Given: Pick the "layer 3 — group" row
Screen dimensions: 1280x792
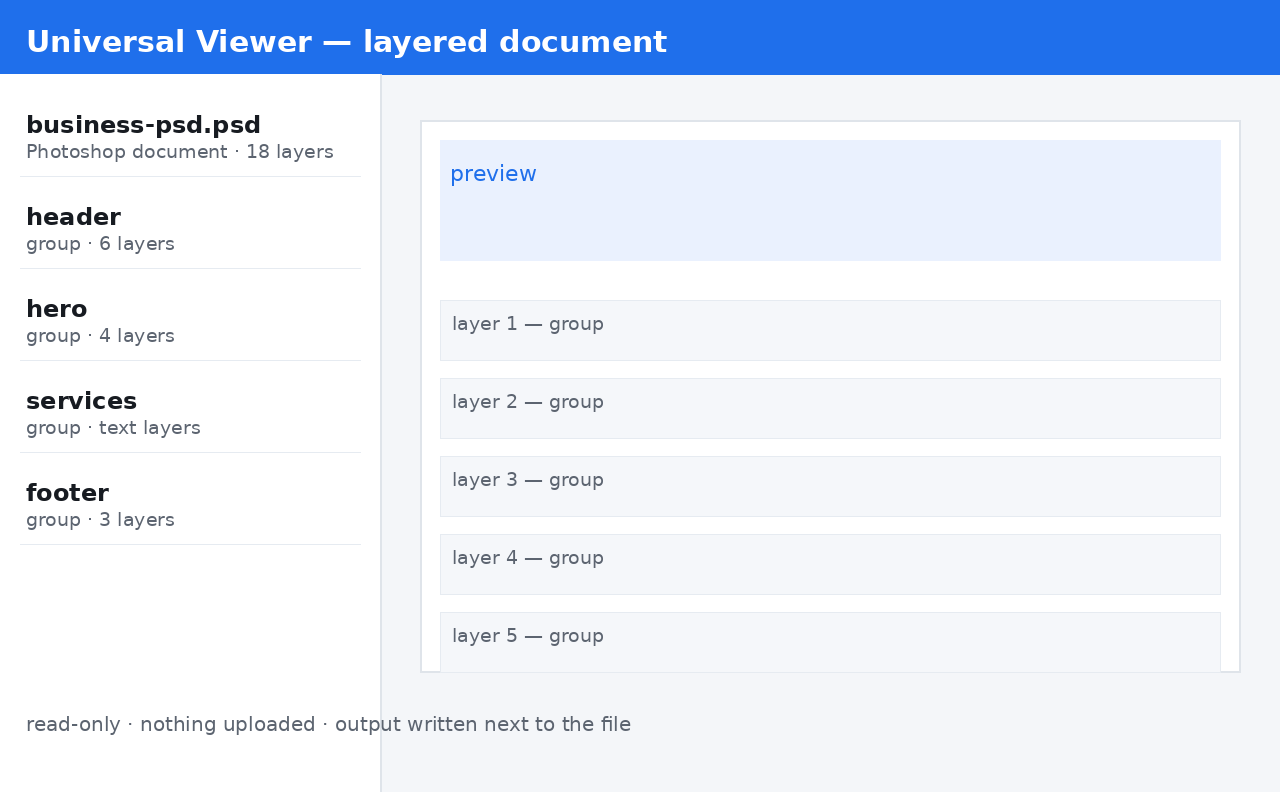Looking at the screenshot, I should tap(830, 486).
